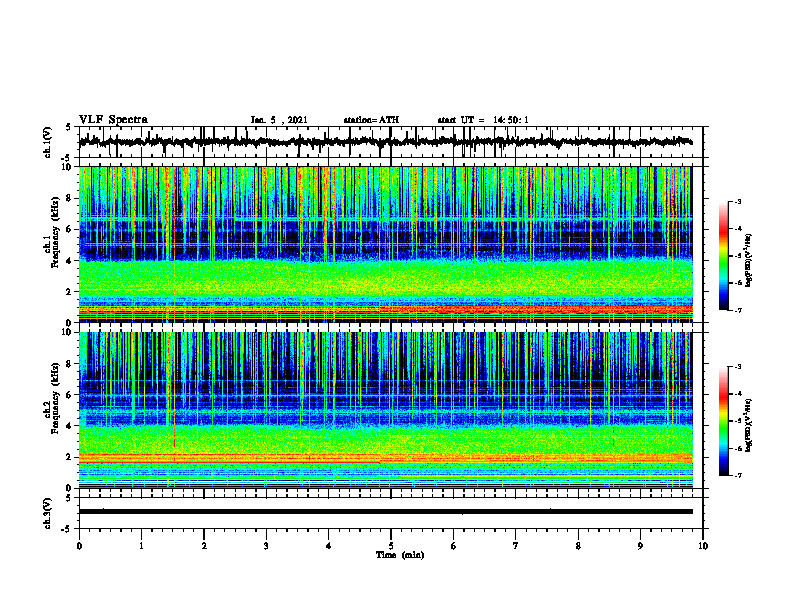Click the "Time (min)" axis label
Image resolution: width=792 pixels, height=612 pixels.
point(400,555)
